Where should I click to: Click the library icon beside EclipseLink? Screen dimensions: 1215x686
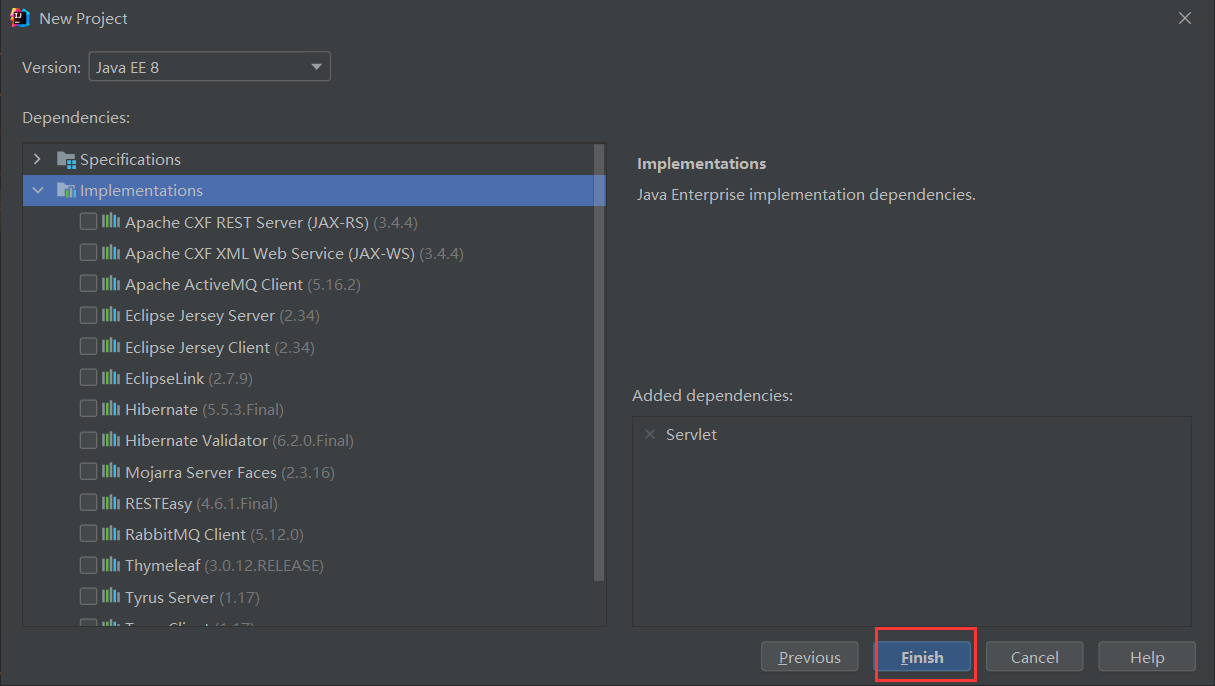point(111,378)
